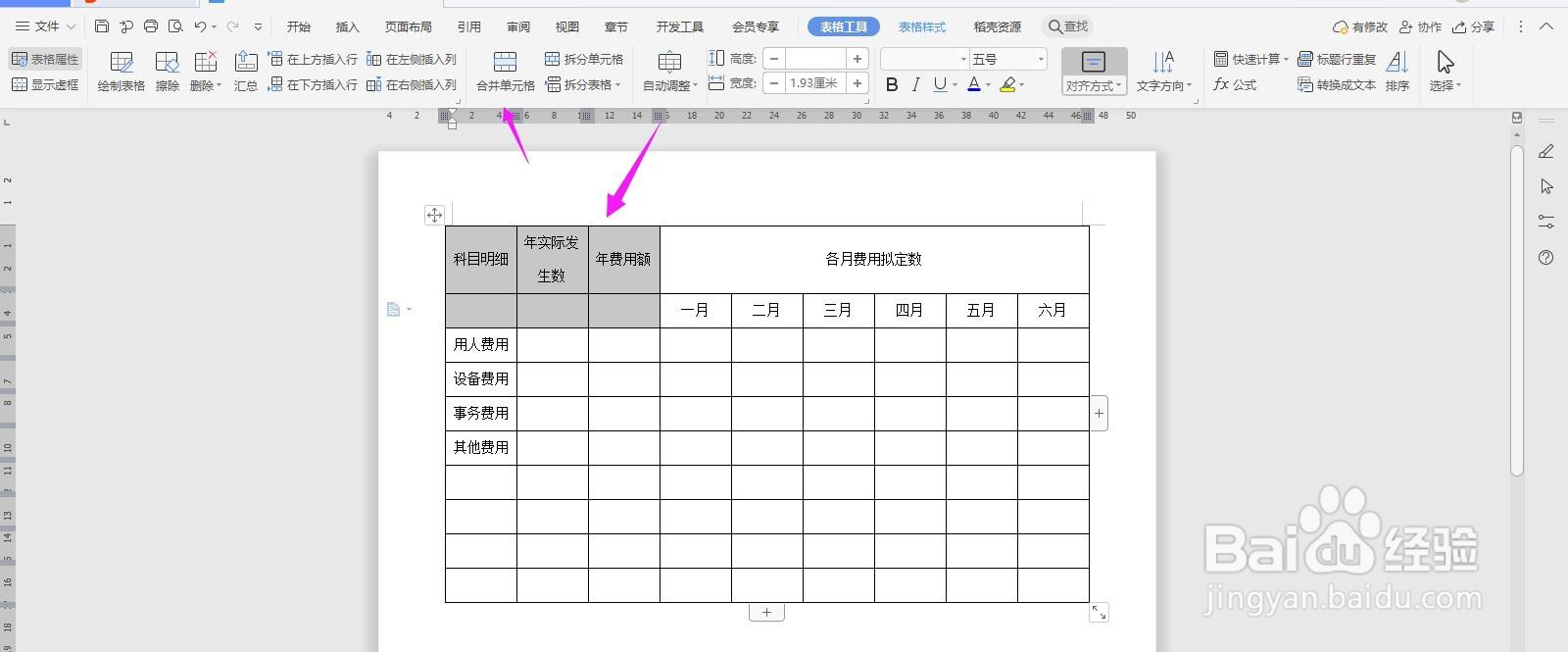
Task: Switch to the 表格样式 tab
Action: 922,26
